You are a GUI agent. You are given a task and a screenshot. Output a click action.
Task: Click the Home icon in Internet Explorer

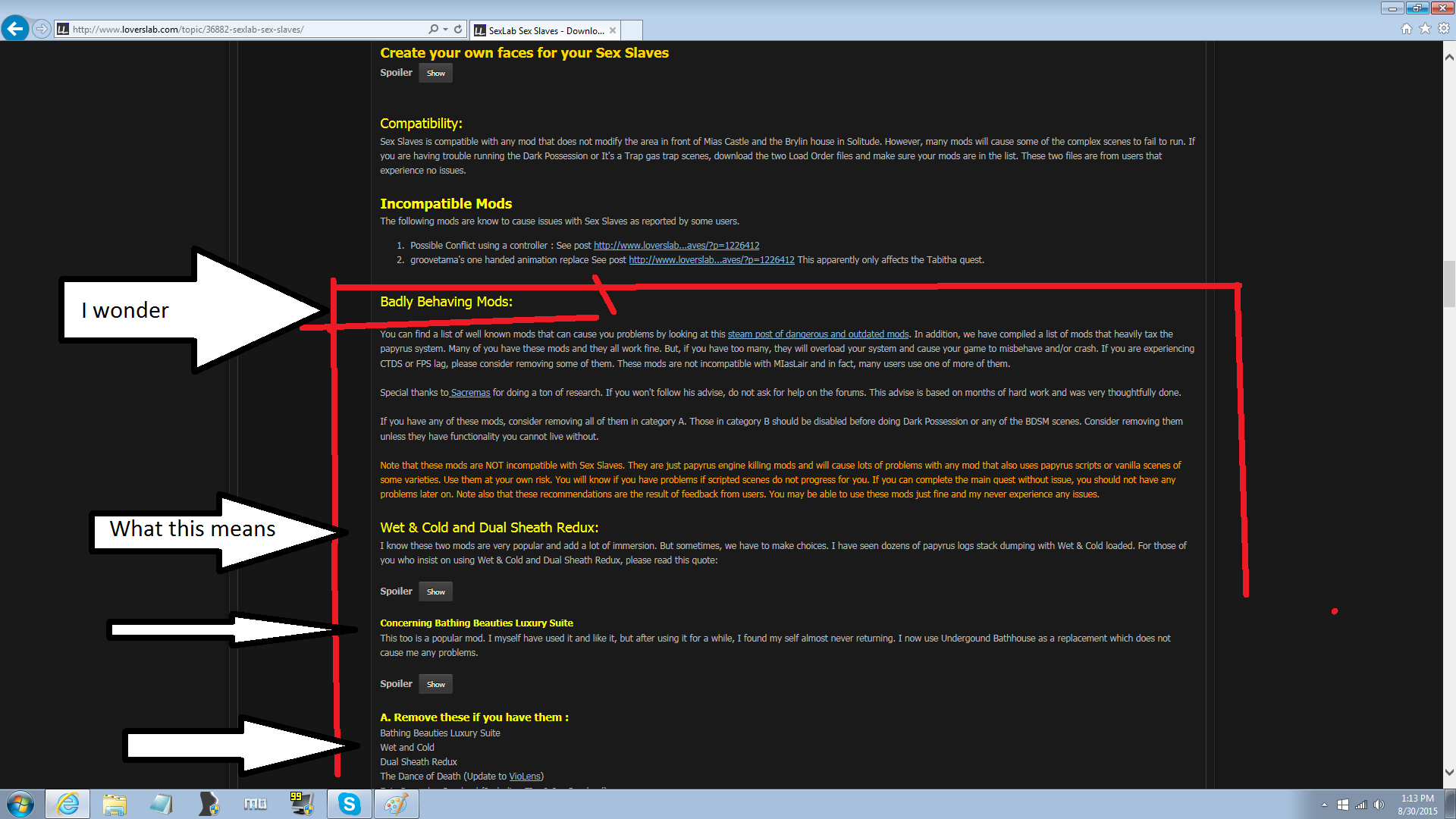coord(1407,29)
